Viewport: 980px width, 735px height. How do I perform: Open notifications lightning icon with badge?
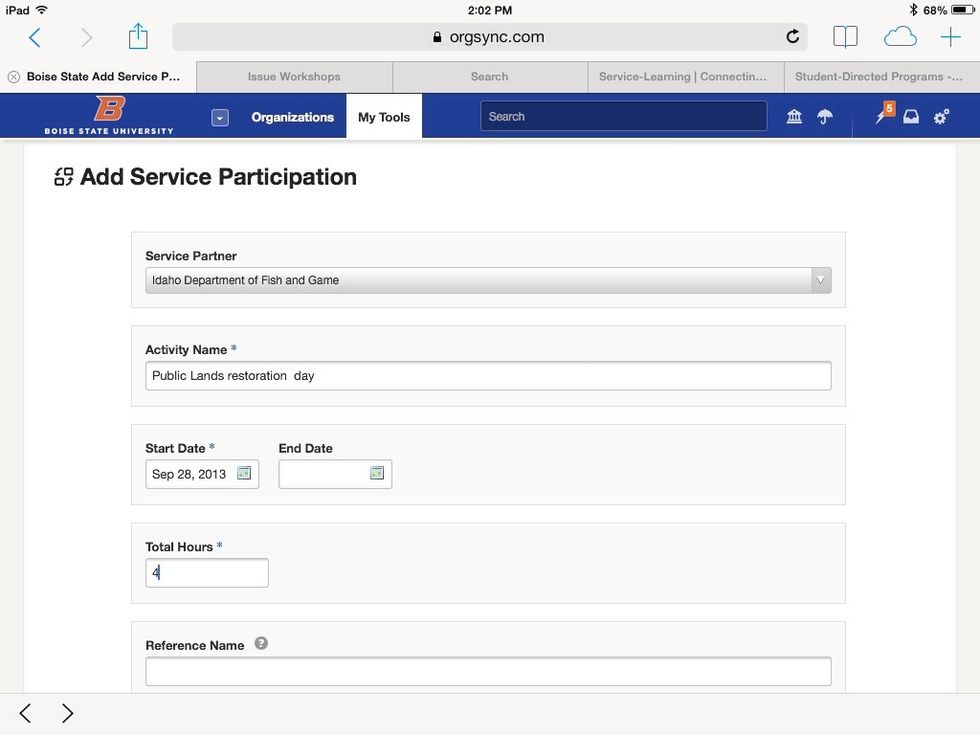pyautogui.click(x=882, y=116)
